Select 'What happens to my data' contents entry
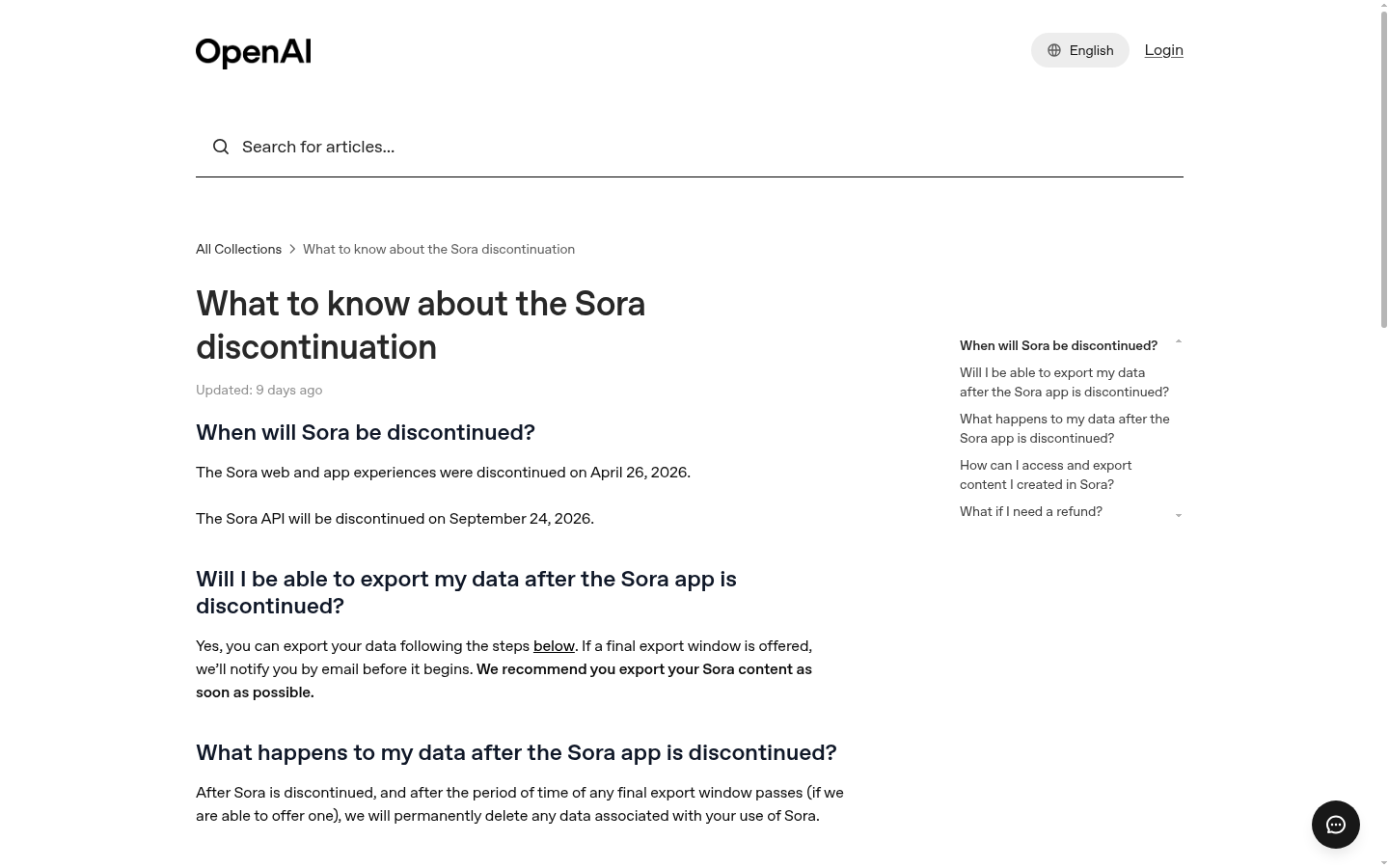This screenshot has height=868, width=1389. pyautogui.click(x=1064, y=428)
